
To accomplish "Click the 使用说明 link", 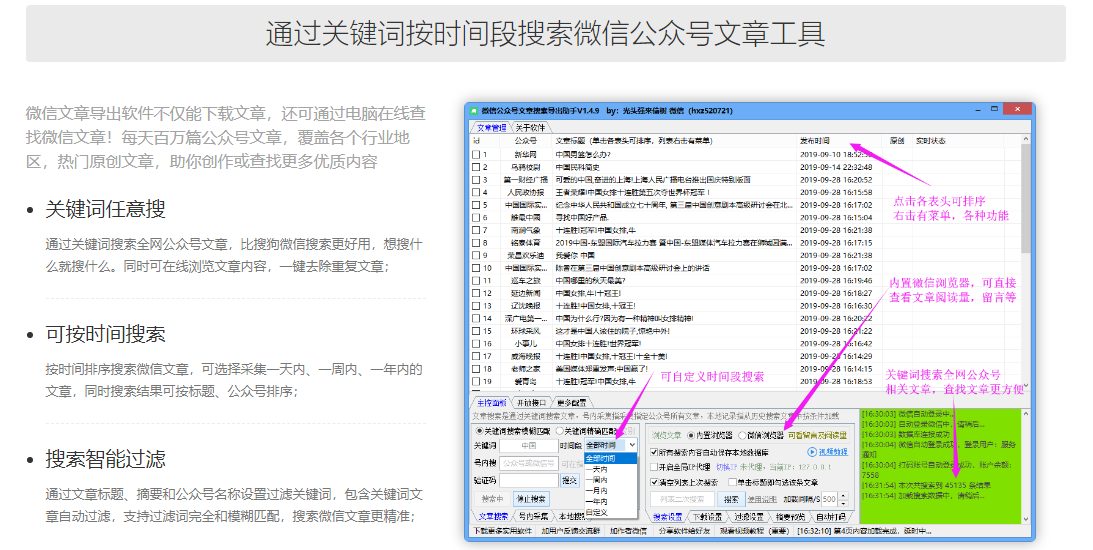I will pyautogui.click(x=762, y=499).
